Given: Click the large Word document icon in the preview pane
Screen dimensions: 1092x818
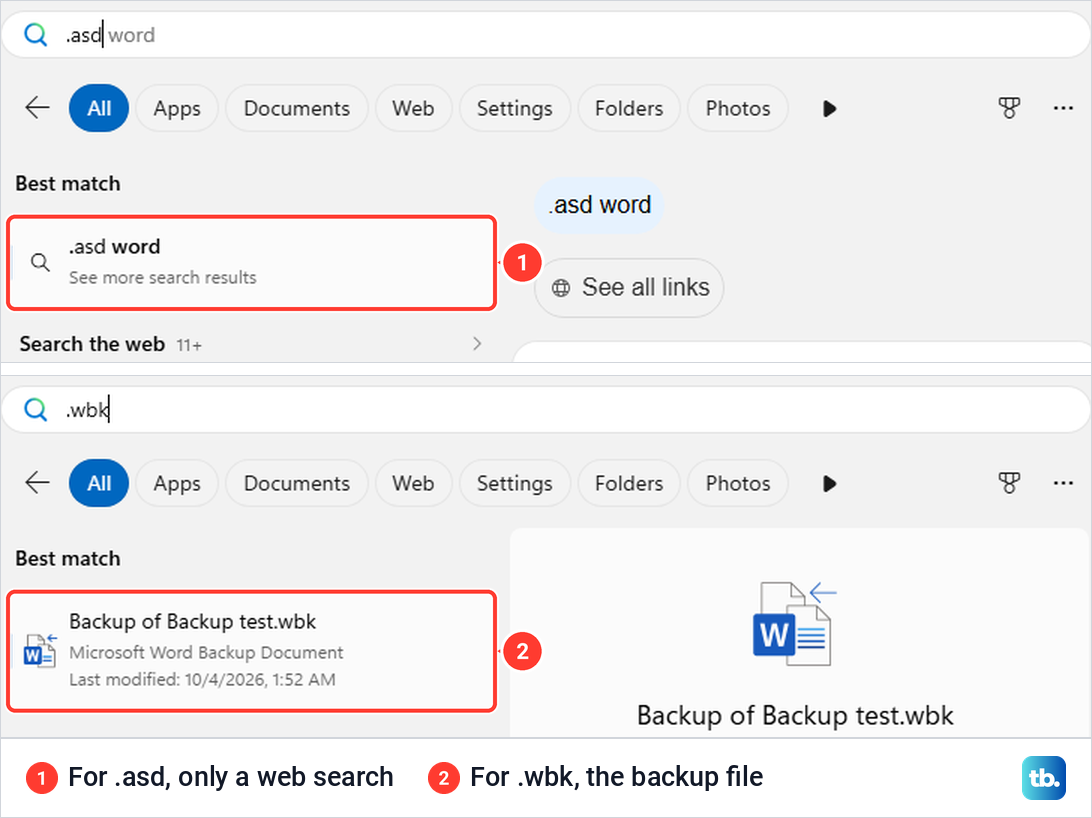Looking at the screenshot, I should [x=795, y=623].
